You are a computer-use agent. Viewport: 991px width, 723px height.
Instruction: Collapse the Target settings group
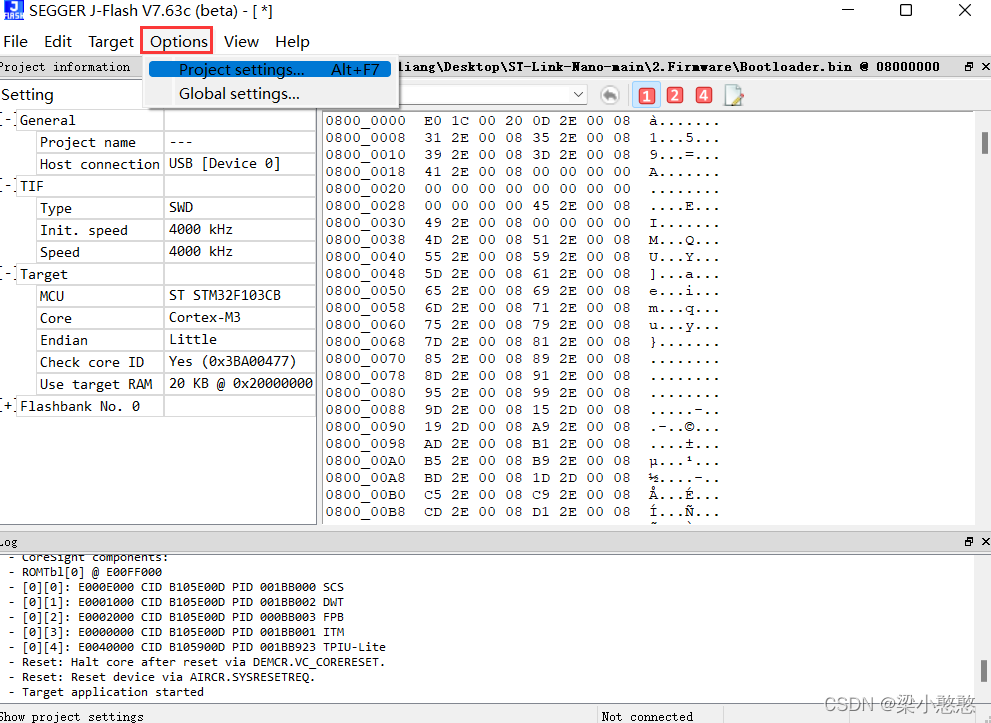pyautogui.click(x=8, y=274)
